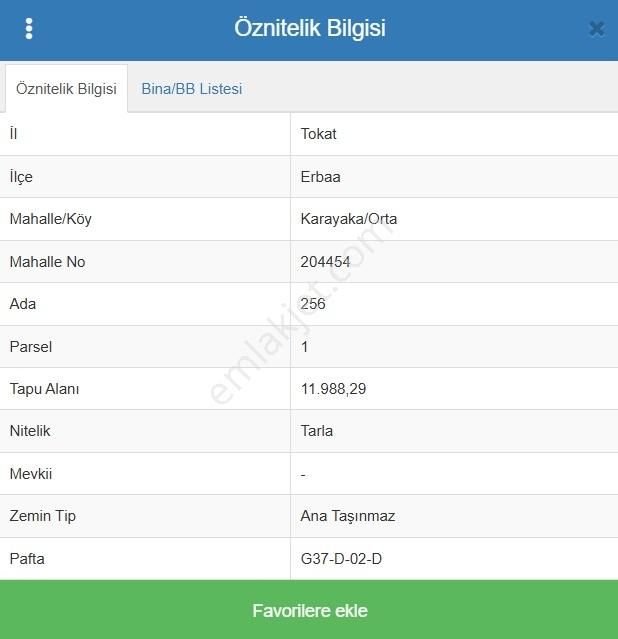Select the Tapu Alanı value 11.988,29

pyautogui.click(x=333, y=389)
